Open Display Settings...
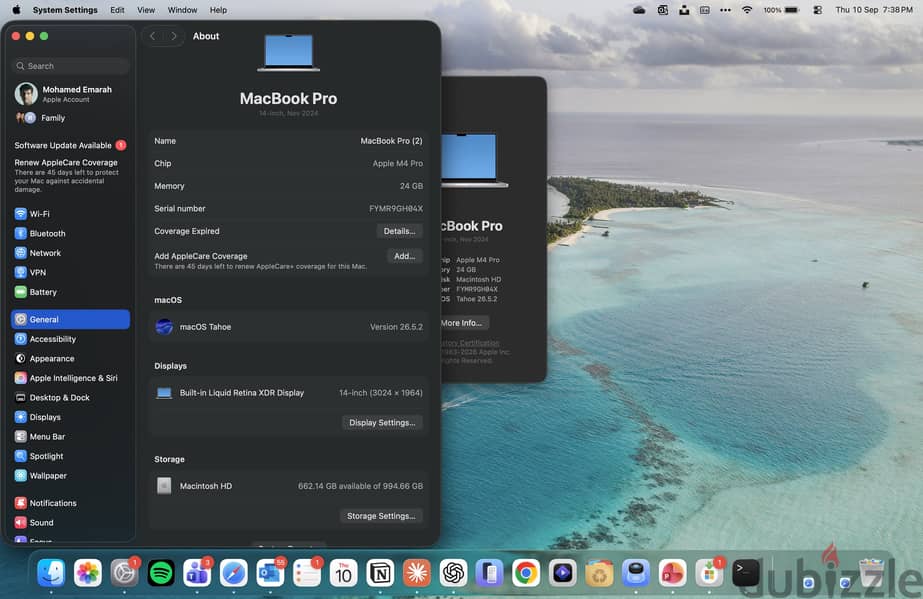The height and width of the screenshot is (599, 923). pyautogui.click(x=382, y=422)
